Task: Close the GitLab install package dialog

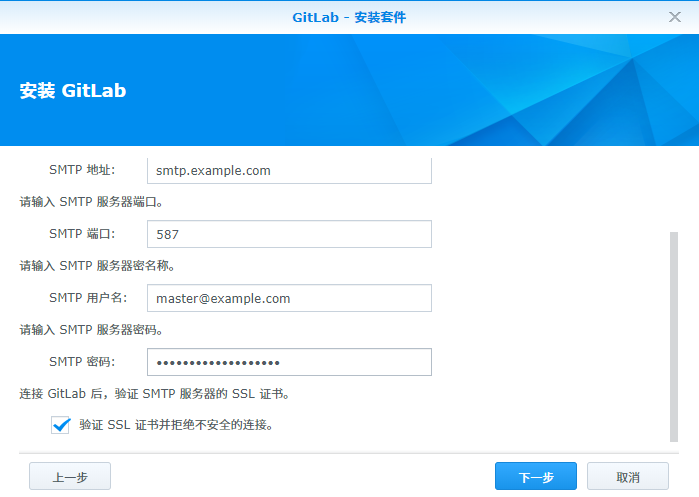Action: click(674, 17)
